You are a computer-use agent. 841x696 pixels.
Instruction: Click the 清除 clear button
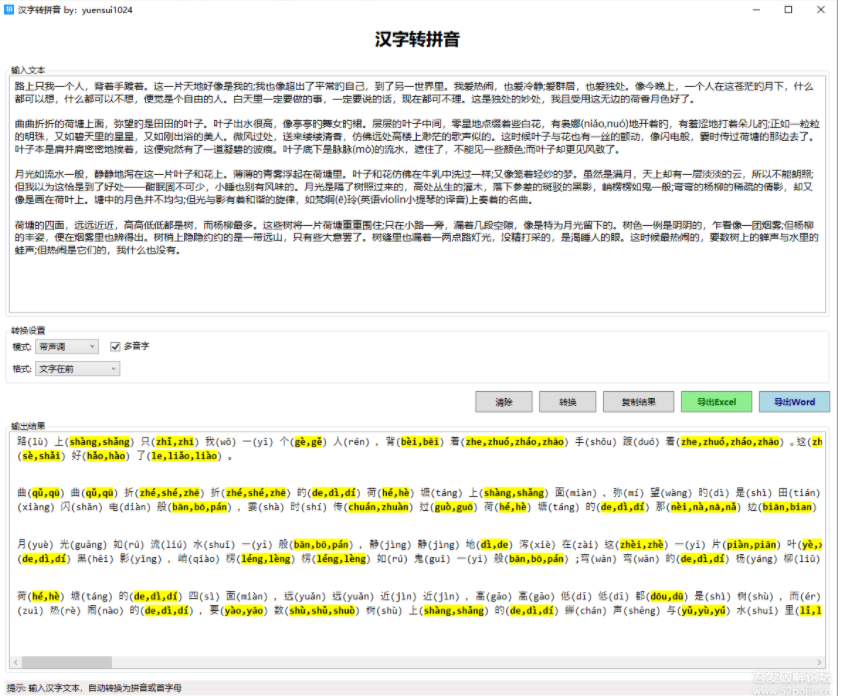click(505, 401)
